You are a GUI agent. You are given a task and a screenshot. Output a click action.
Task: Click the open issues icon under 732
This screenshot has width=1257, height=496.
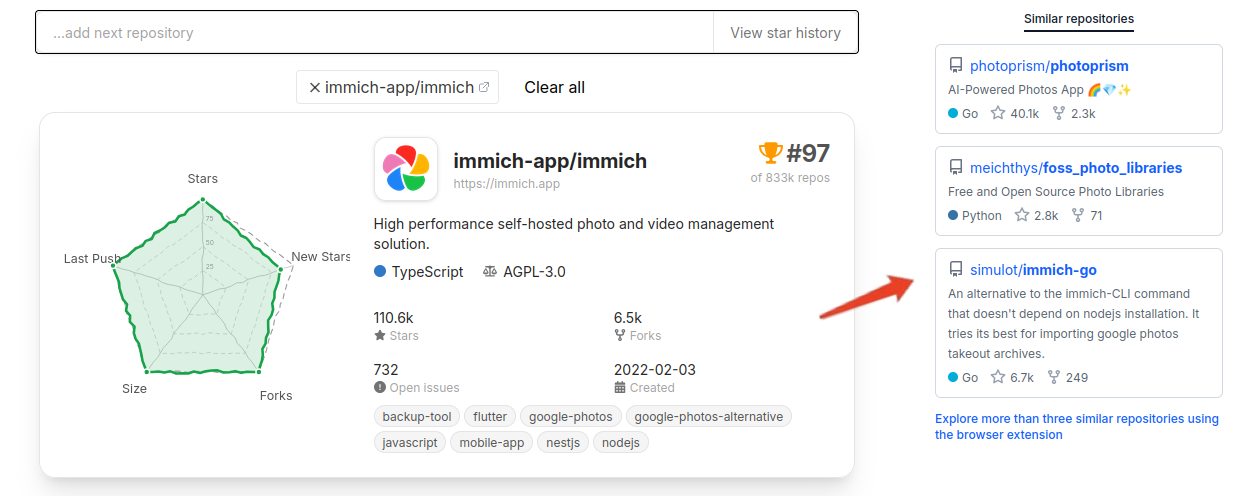click(x=380, y=388)
